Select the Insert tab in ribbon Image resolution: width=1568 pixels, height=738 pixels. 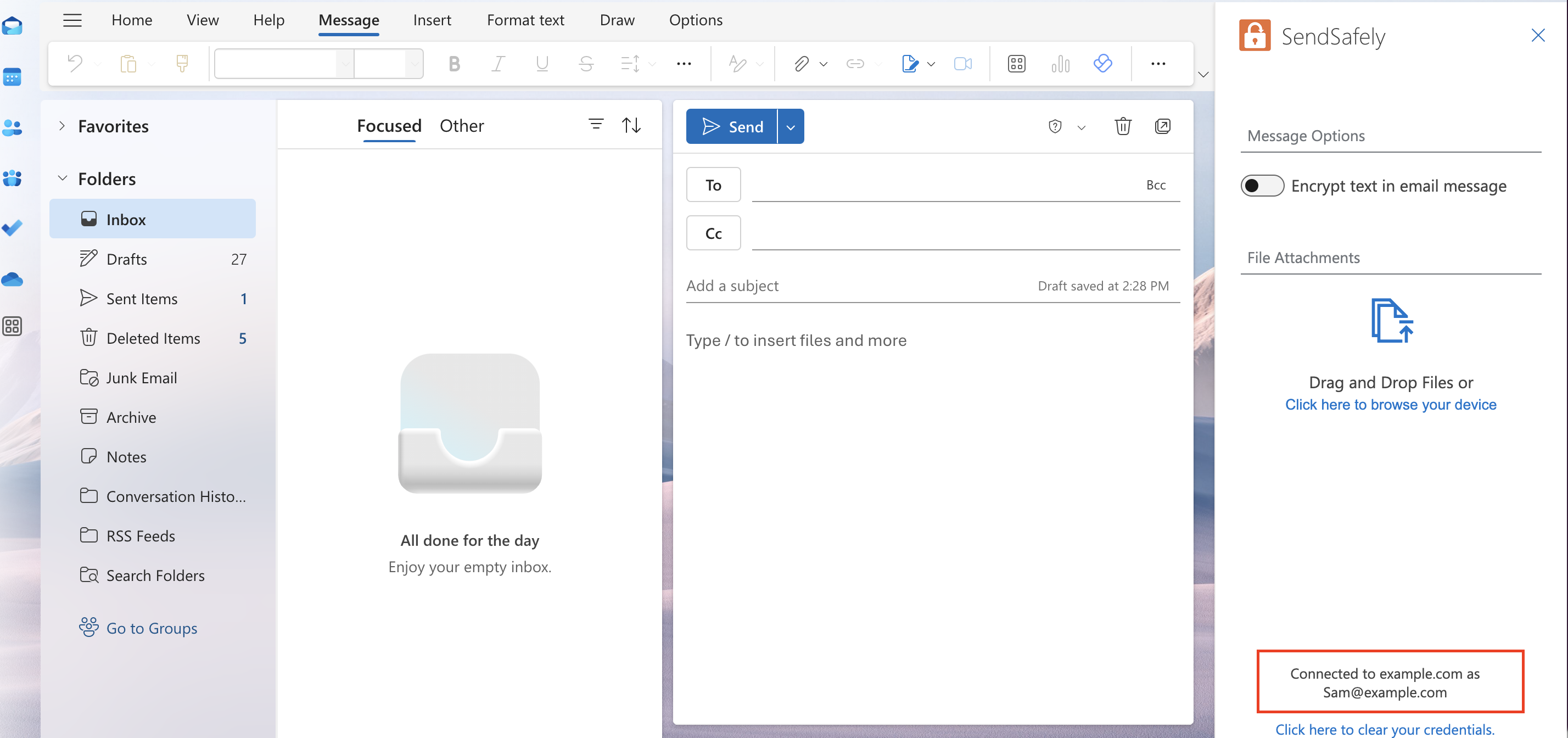tap(432, 19)
